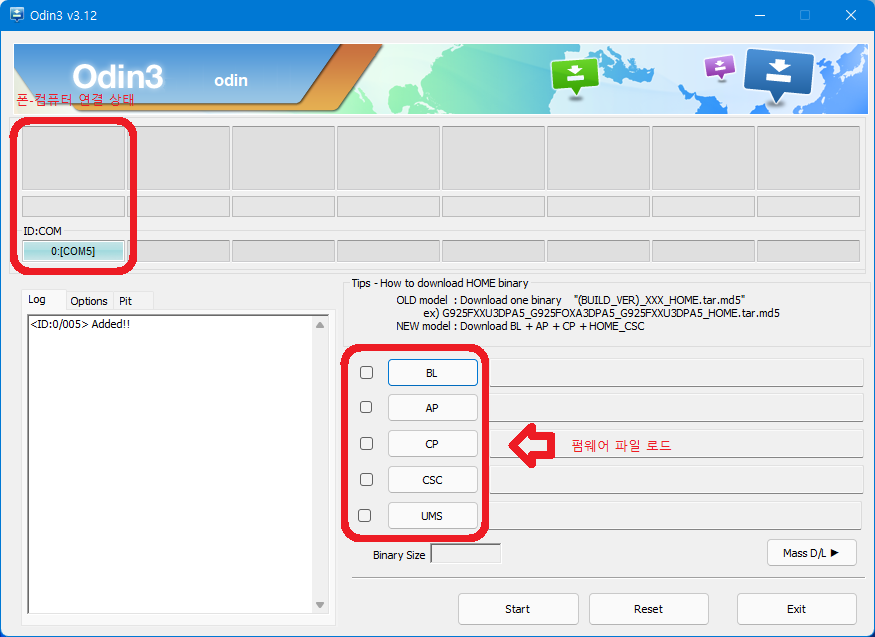This screenshot has width=875, height=637.
Task: Enable the CP checkbox
Action: [366, 443]
